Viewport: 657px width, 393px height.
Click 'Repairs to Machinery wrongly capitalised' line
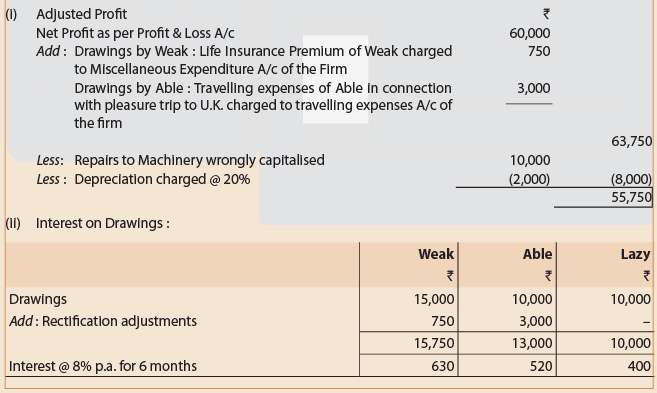point(199,160)
